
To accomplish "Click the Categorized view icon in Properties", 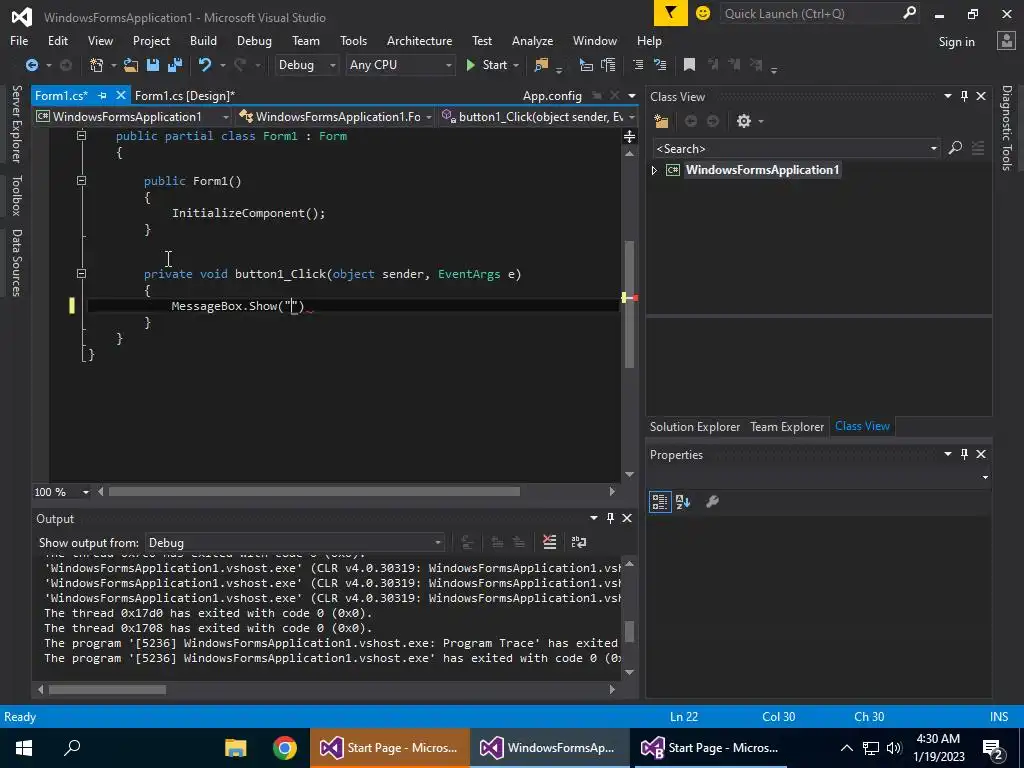I will tap(660, 502).
